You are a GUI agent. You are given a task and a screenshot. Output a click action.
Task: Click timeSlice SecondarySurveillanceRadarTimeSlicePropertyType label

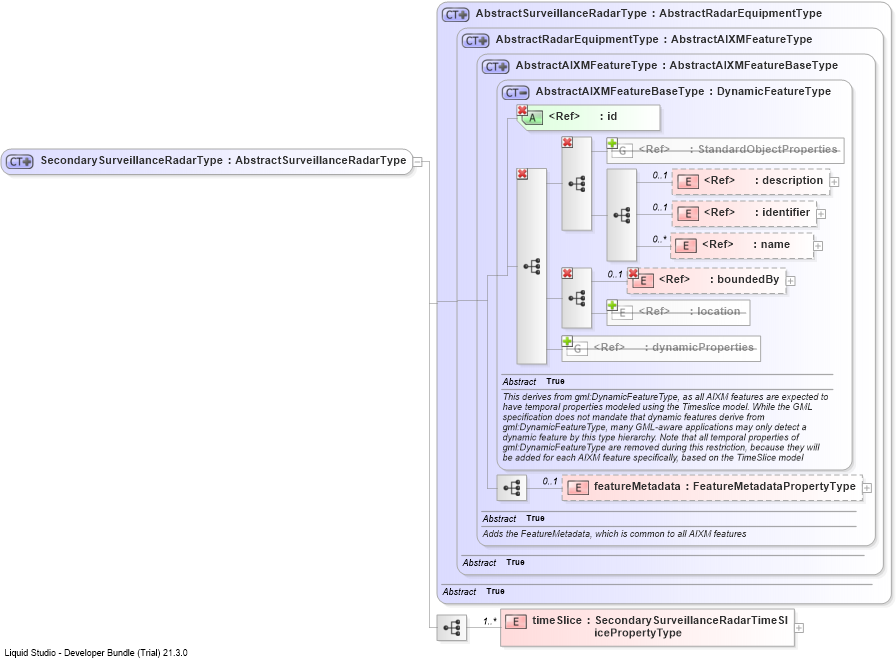click(x=660, y=627)
